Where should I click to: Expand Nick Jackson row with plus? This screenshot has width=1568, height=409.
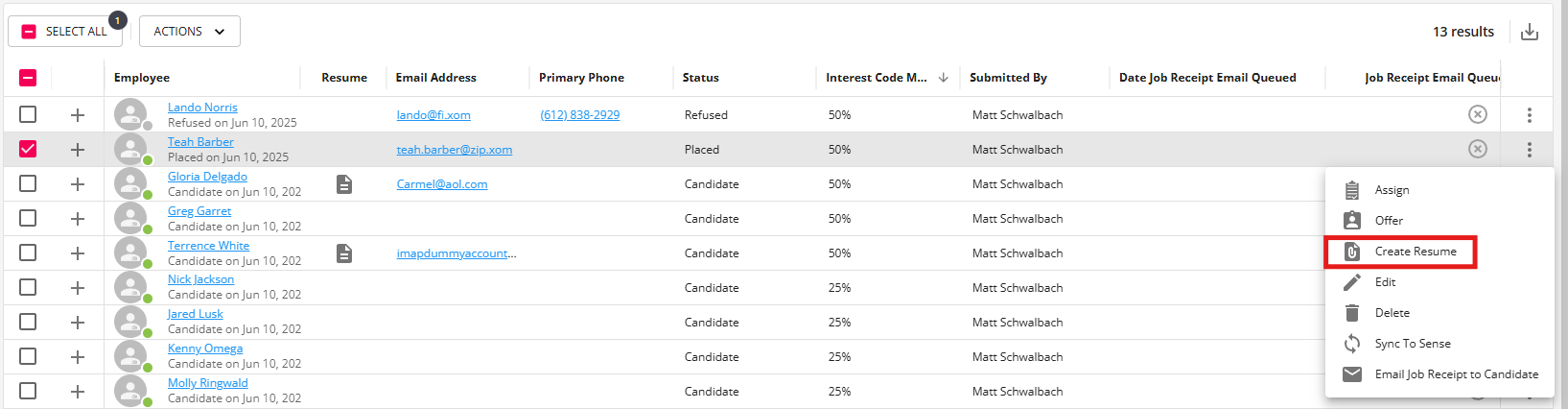coord(78,288)
